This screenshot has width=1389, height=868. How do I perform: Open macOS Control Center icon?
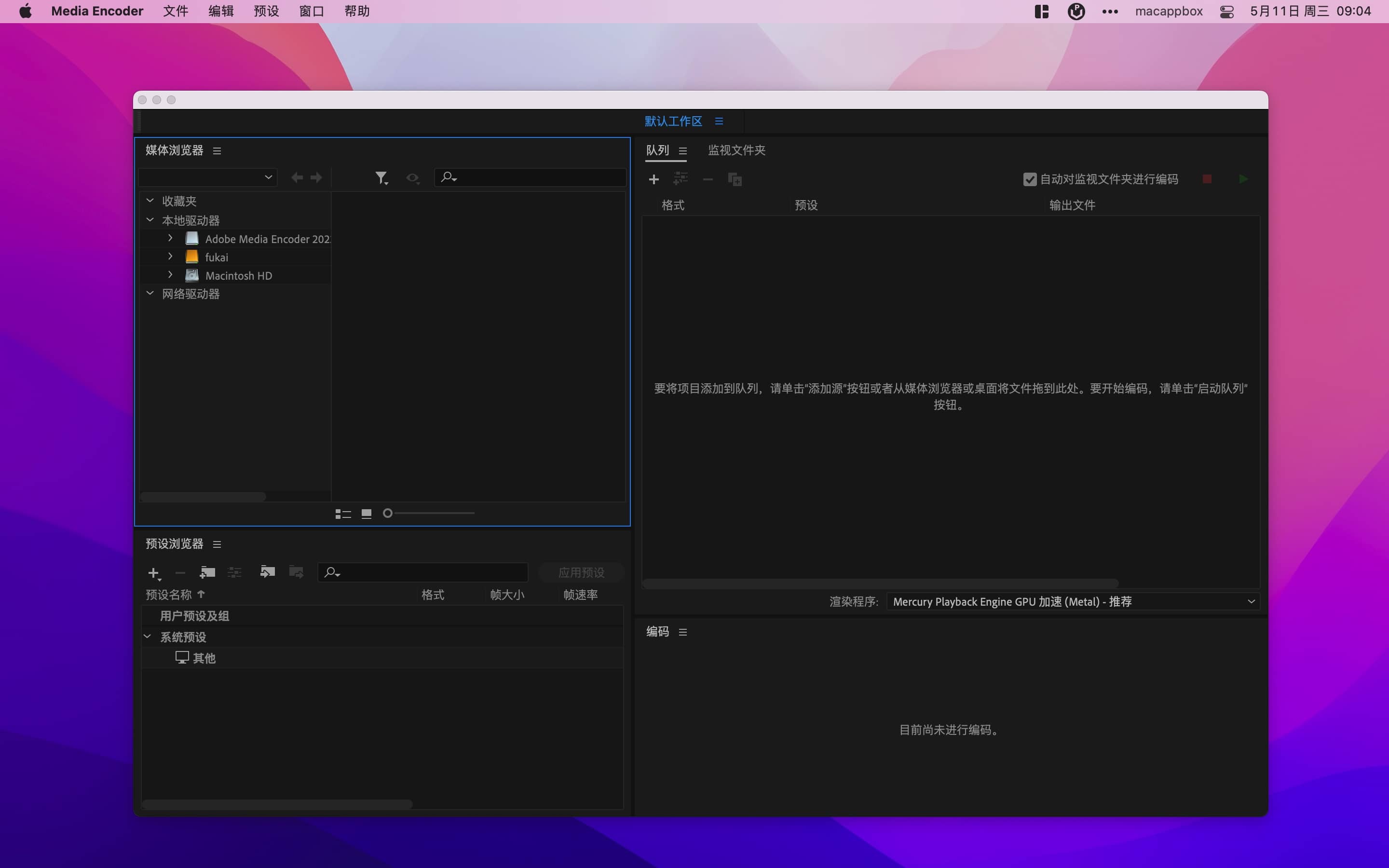tap(1226, 12)
